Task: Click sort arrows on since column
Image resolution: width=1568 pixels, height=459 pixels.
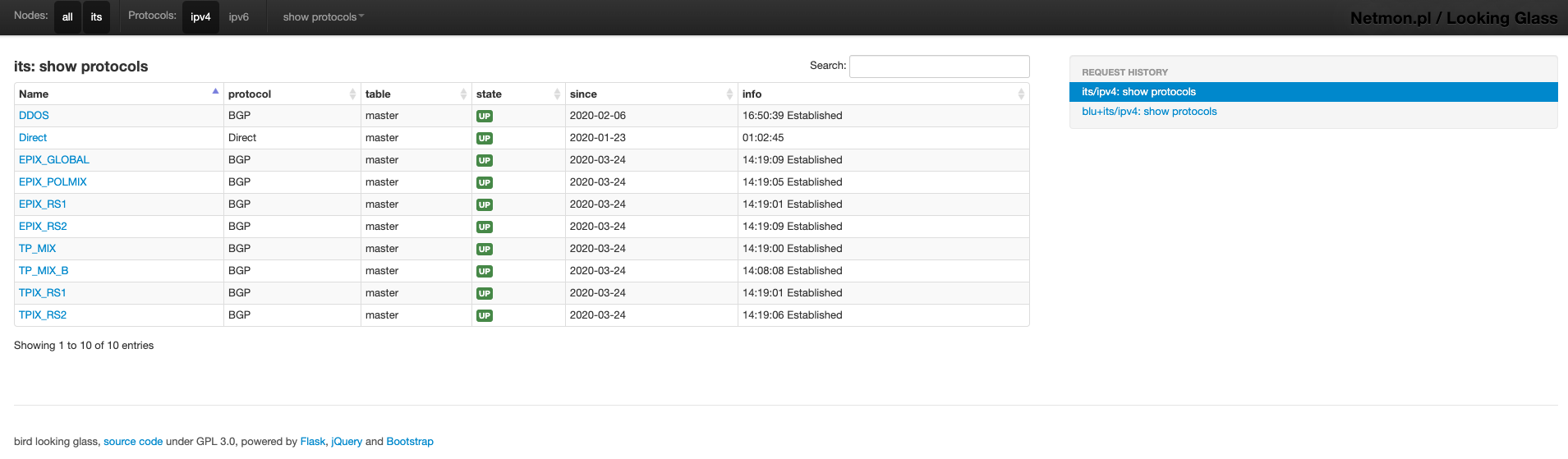Action: pyautogui.click(x=729, y=94)
